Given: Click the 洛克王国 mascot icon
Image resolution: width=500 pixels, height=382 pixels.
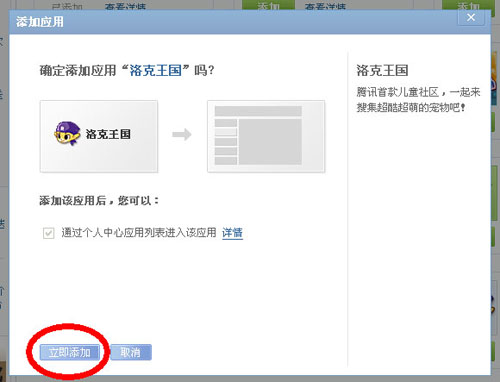Looking at the screenshot, I should [x=68, y=133].
